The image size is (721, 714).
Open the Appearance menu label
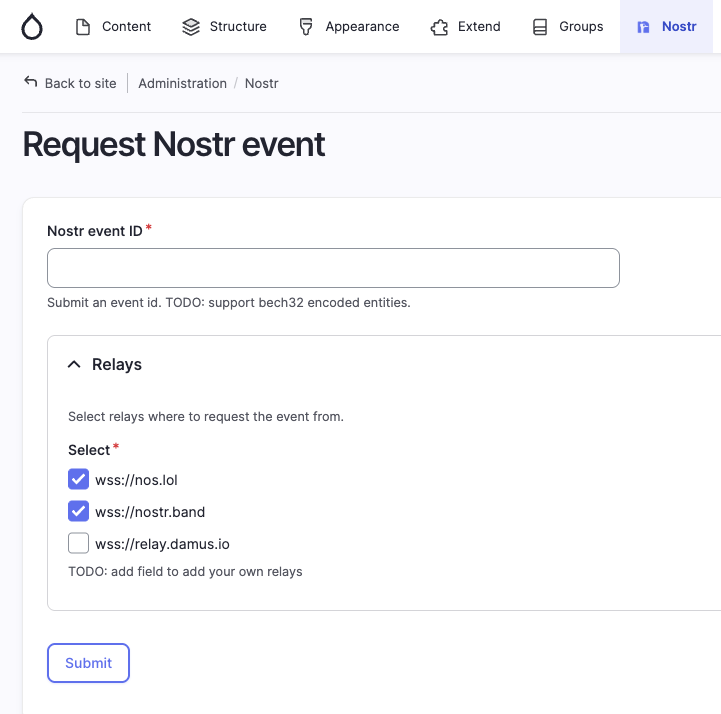pos(362,27)
